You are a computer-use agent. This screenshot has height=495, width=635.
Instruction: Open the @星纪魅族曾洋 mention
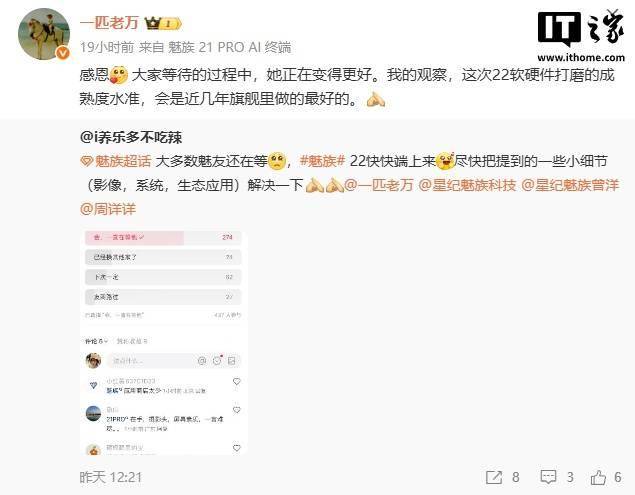[570, 185]
